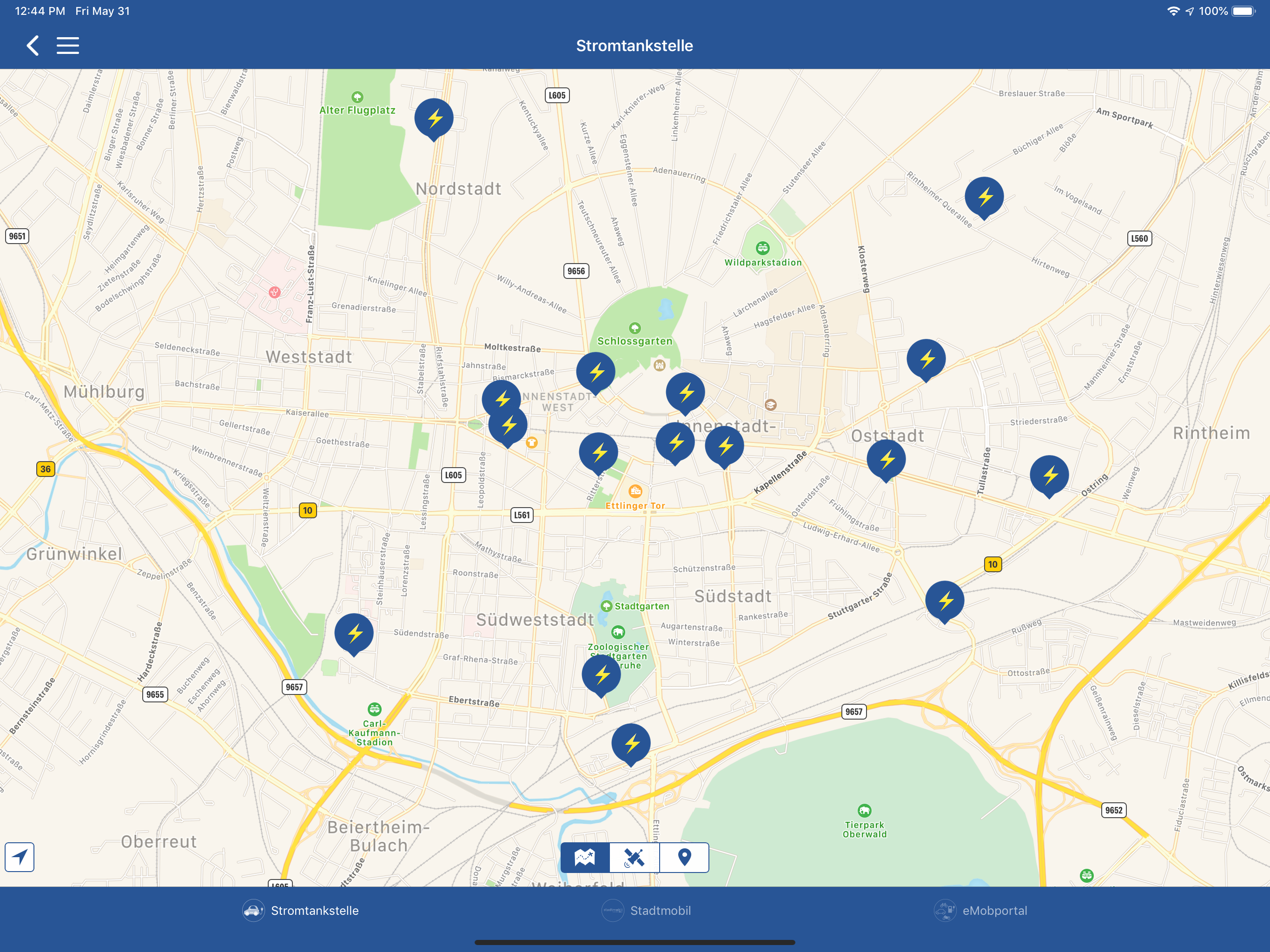Viewport: 1270px width, 952px height.
Task: Select the Schlossgarten park marker
Action: (635, 328)
